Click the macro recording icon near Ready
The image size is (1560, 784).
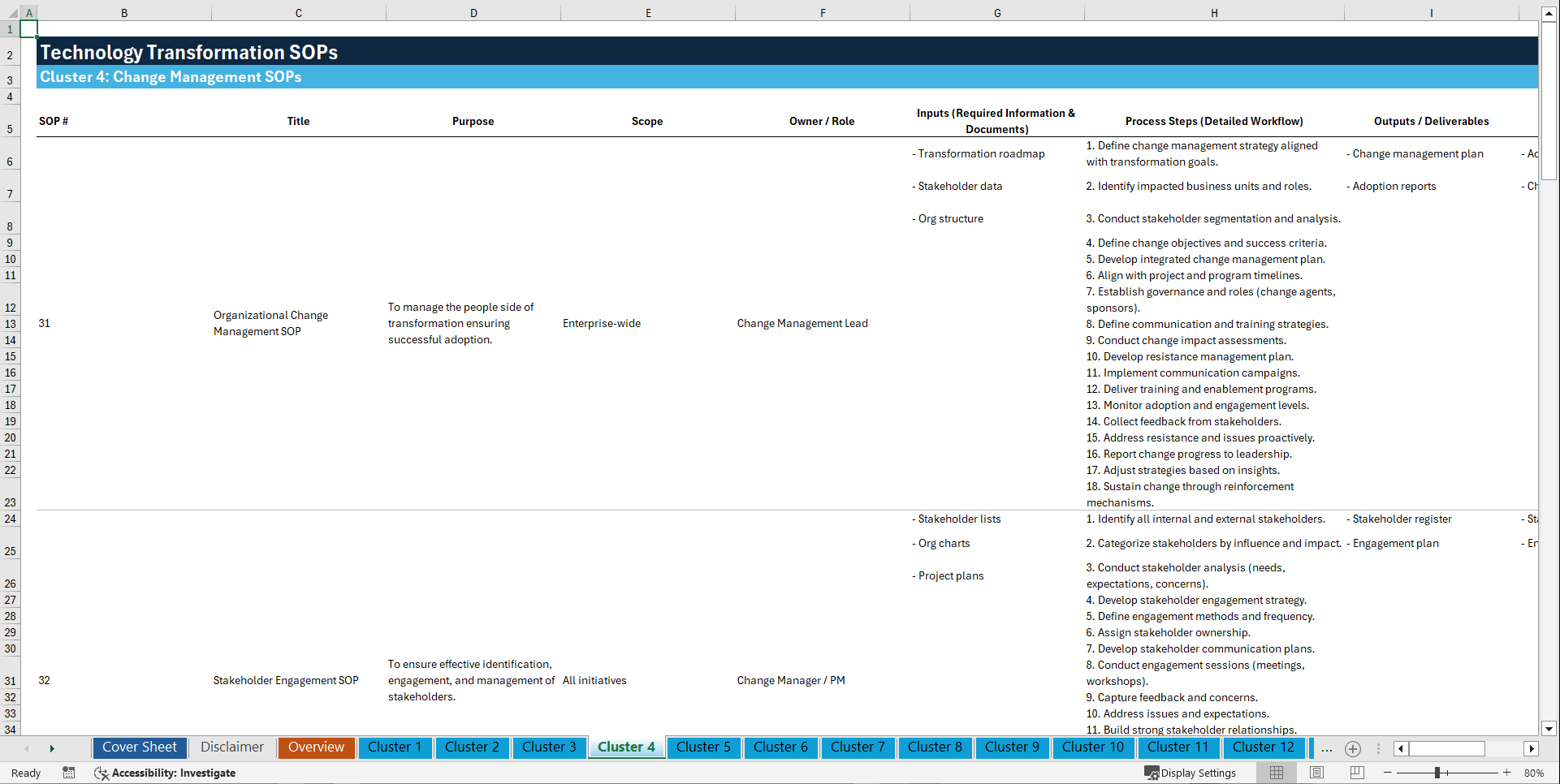(69, 773)
